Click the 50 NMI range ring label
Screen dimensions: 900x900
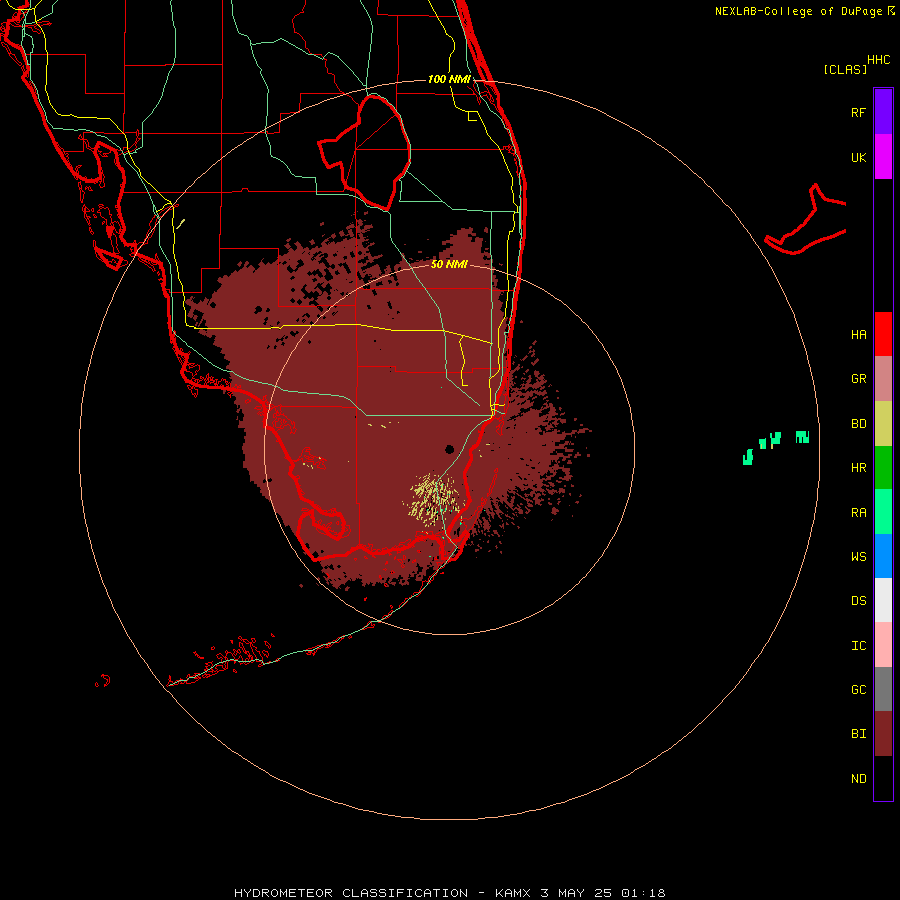(449, 264)
